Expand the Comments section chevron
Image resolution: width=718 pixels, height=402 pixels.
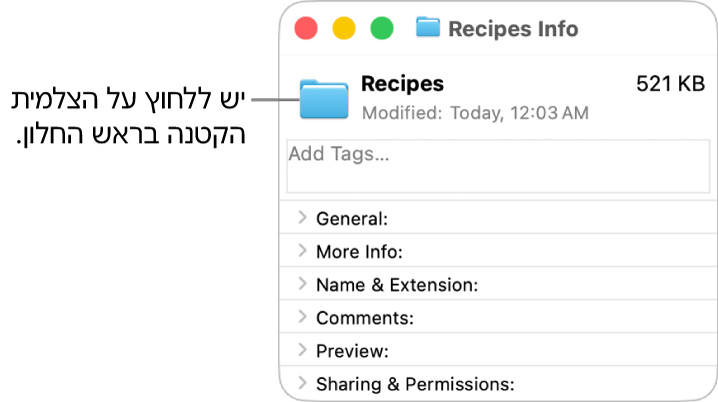[x=302, y=317]
